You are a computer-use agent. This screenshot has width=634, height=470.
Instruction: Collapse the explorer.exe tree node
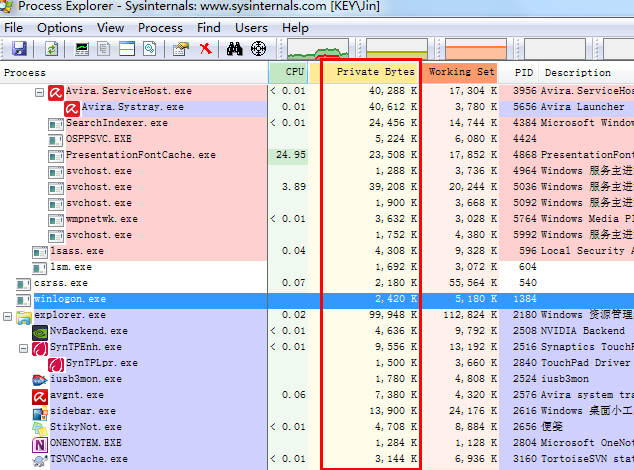point(7,316)
